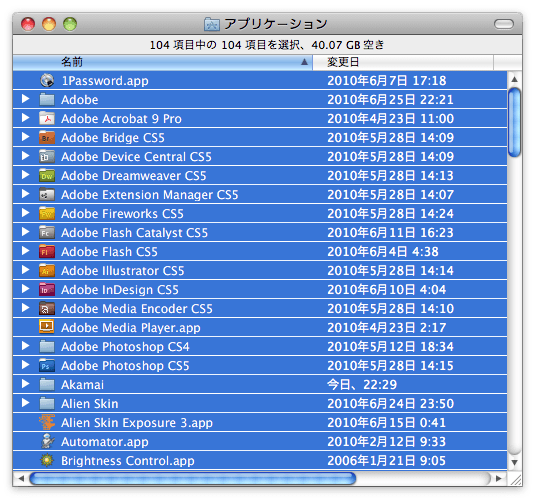Expand Adobe Photoshop CS4 disclosure triangle
535x499 pixels.
[25, 346]
